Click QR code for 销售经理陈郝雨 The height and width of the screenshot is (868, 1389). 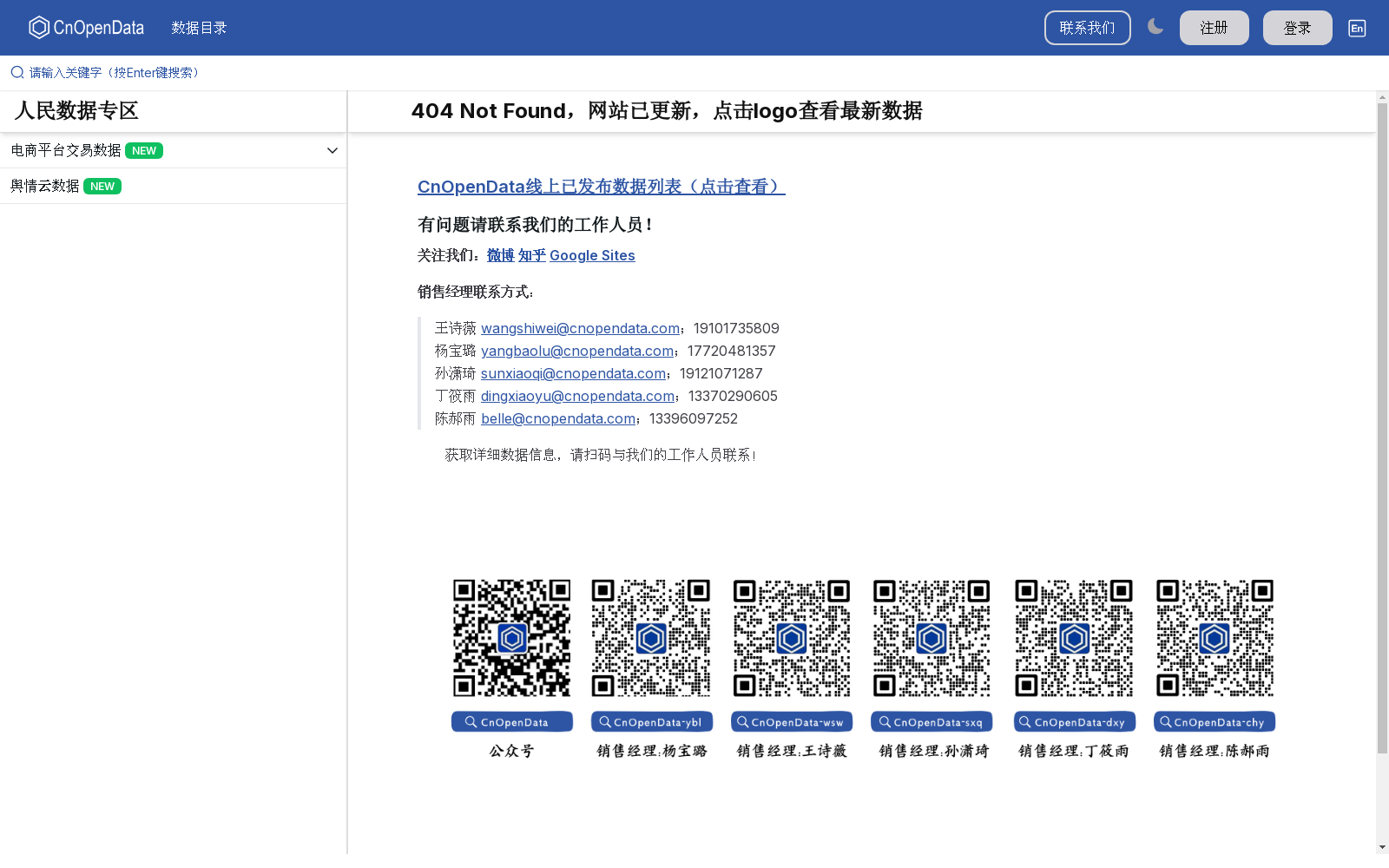1215,638
